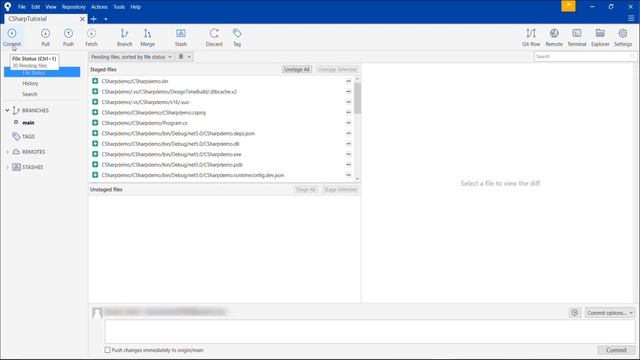Open the tab list dropdown arrow
The height and width of the screenshot is (360, 640).
tap(106, 19)
